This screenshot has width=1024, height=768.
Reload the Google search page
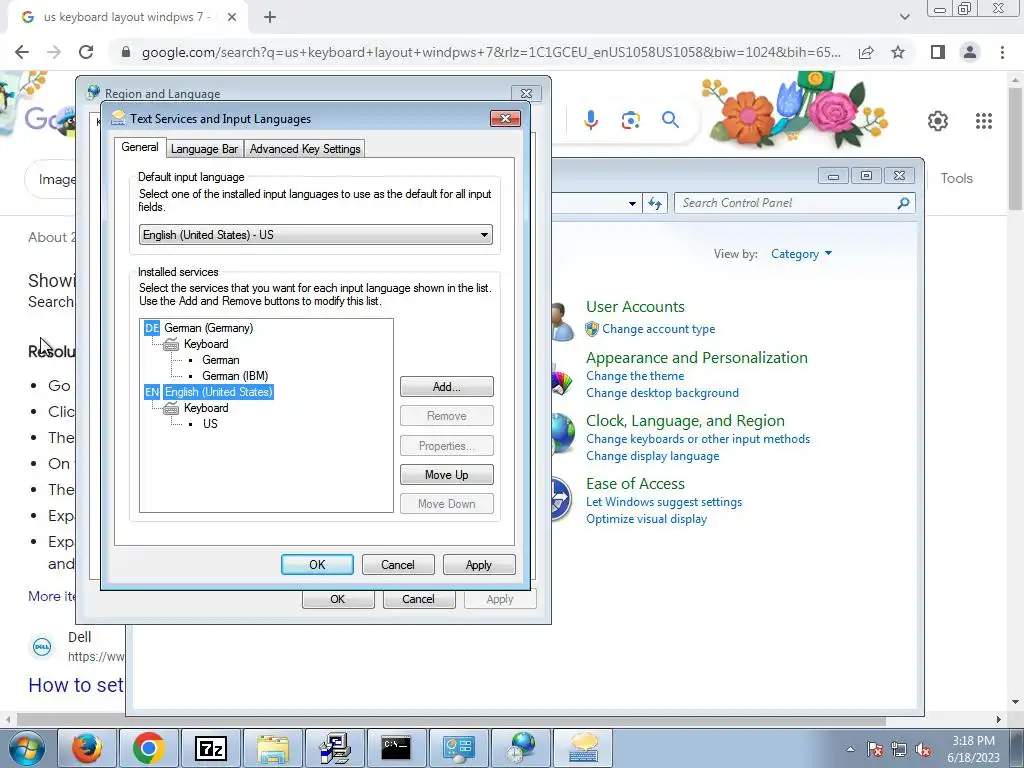point(86,52)
